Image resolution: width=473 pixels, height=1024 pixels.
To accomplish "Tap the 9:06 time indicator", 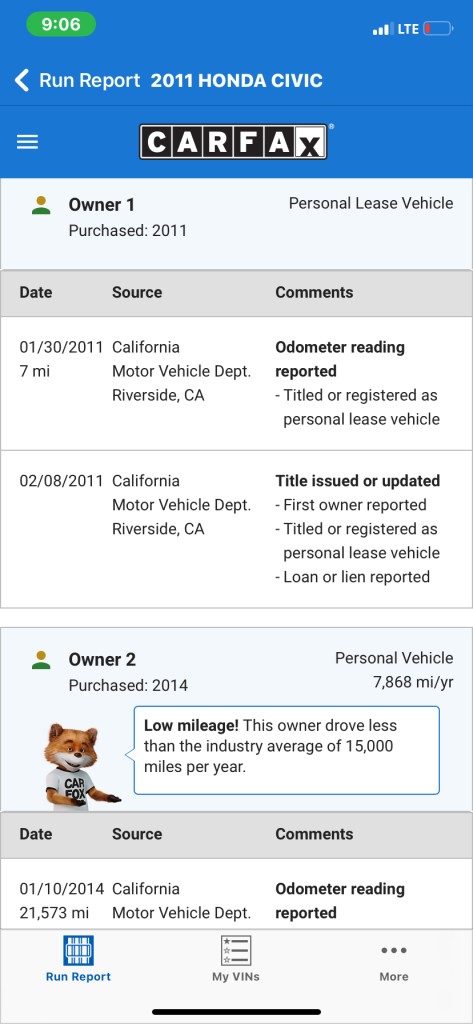I will (x=61, y=25).
